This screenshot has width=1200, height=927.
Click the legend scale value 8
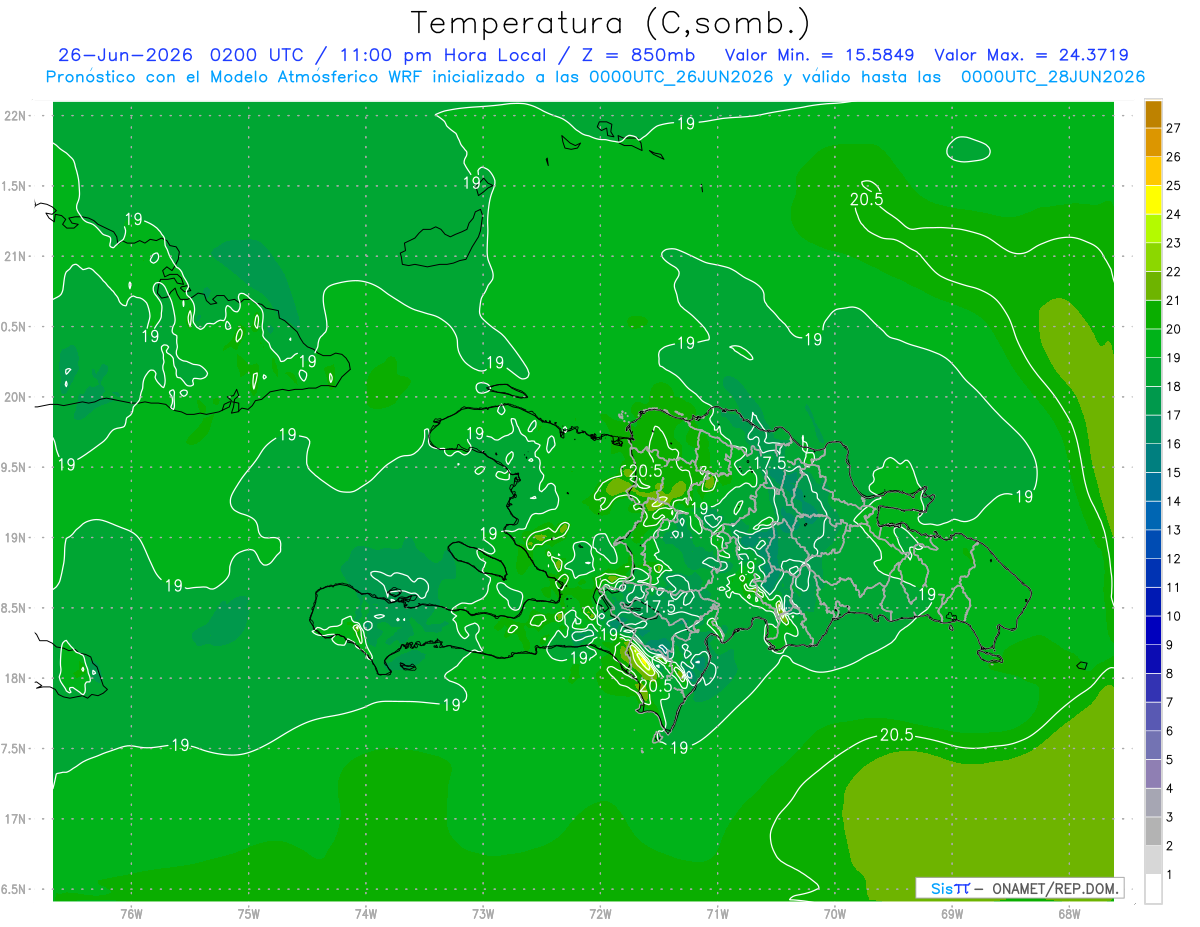[x=1170, y=674]
